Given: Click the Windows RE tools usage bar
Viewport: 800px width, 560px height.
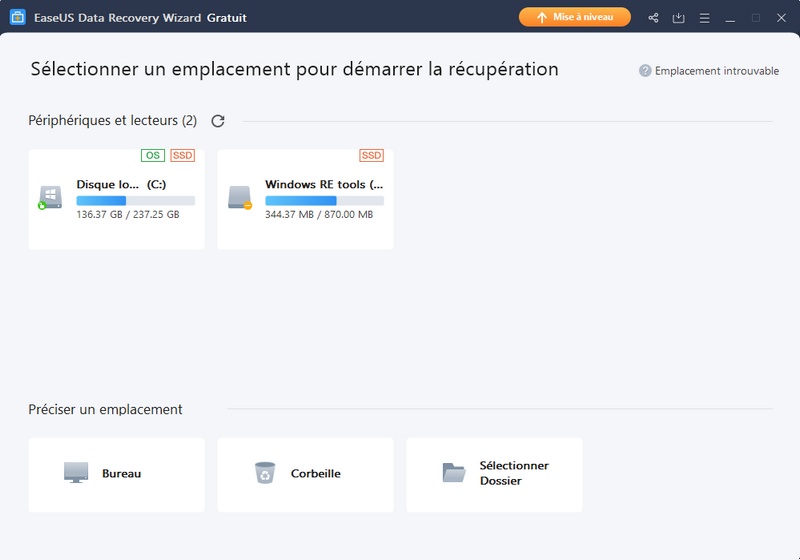Looking at the screenshot, I should point(324,200).
